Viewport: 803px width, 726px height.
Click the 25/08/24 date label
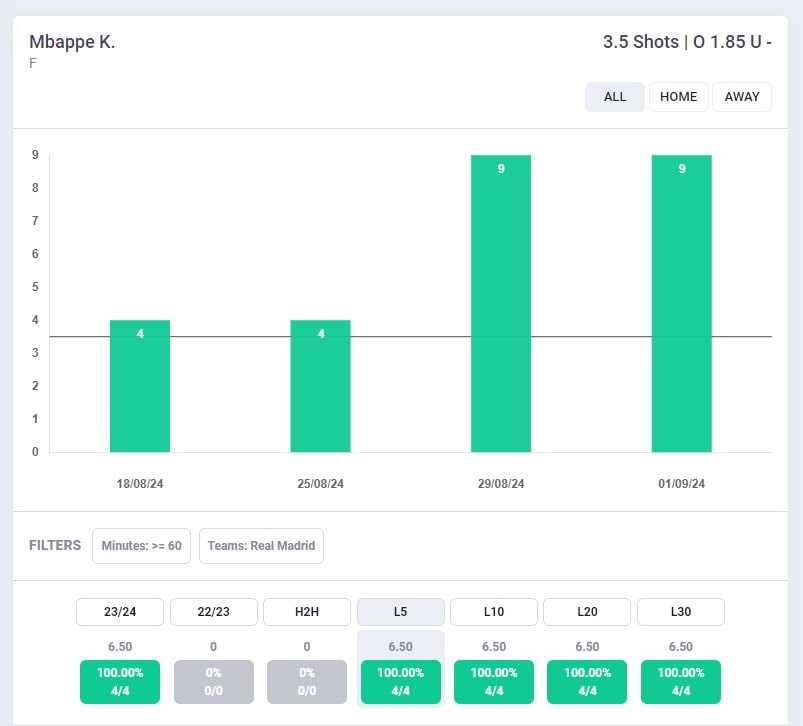pos(321,484)
